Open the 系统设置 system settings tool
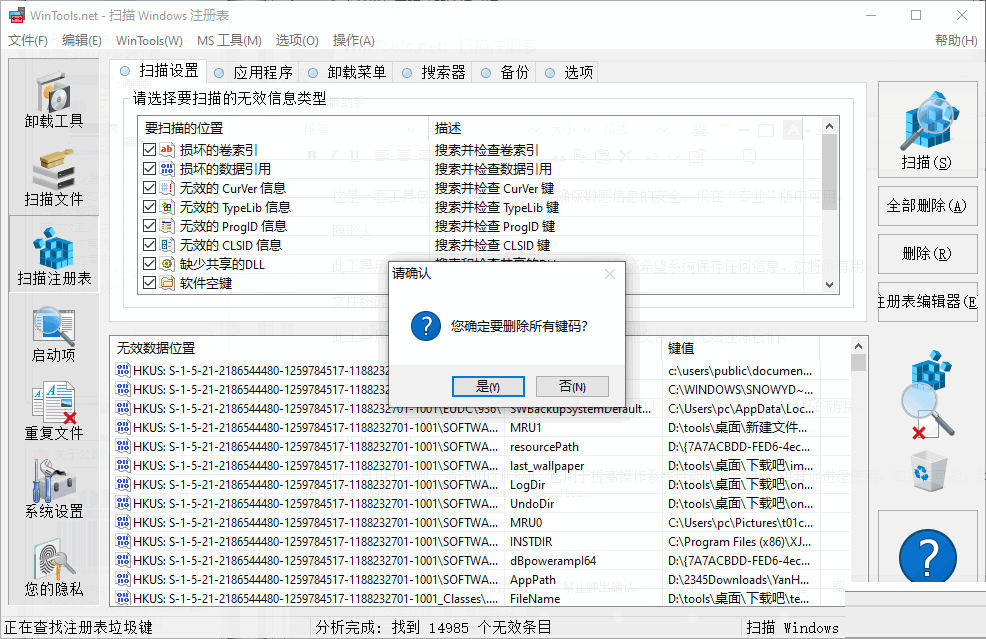The height and width of the screenshot is (639, 986). click(54, 489)
